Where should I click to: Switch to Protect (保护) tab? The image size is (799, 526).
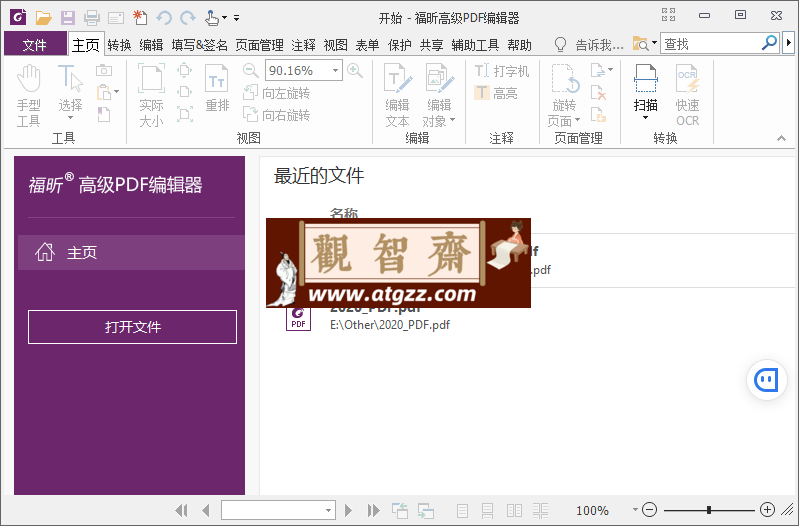point(400,45)
